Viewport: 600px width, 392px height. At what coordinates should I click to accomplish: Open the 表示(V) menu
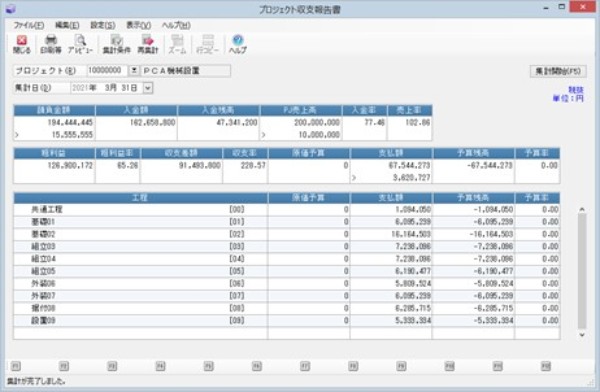click(139, 25)
